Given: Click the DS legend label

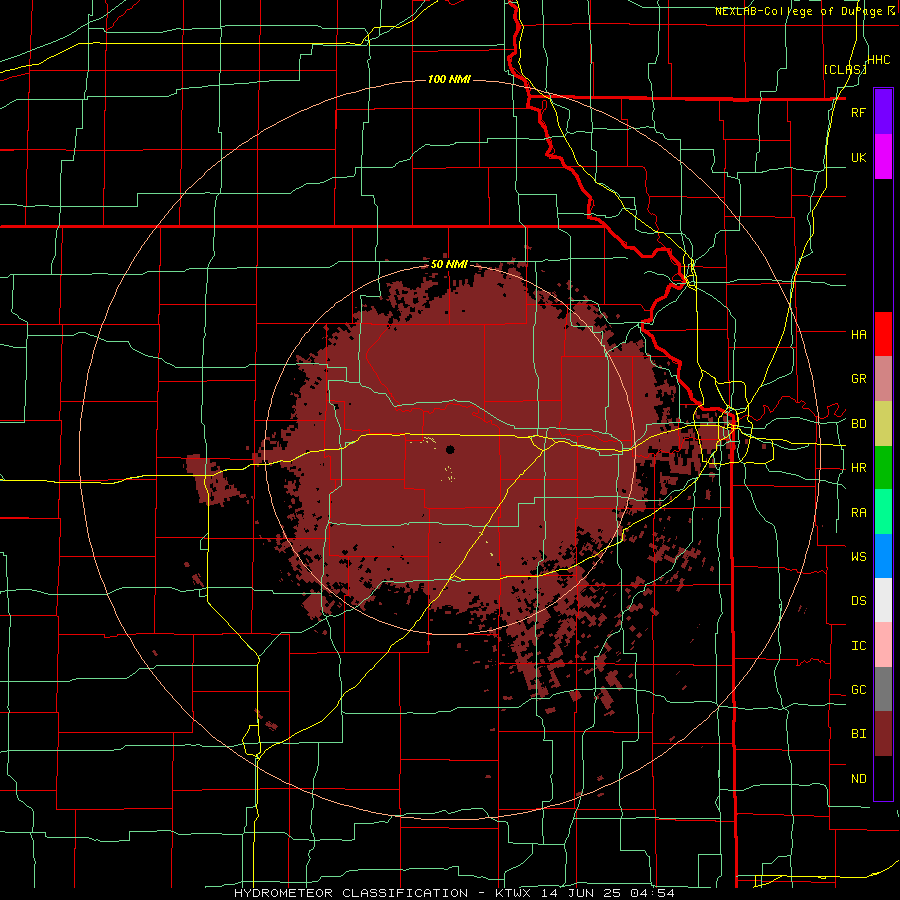Looking at the screenshot, I should tap(858, 601).
